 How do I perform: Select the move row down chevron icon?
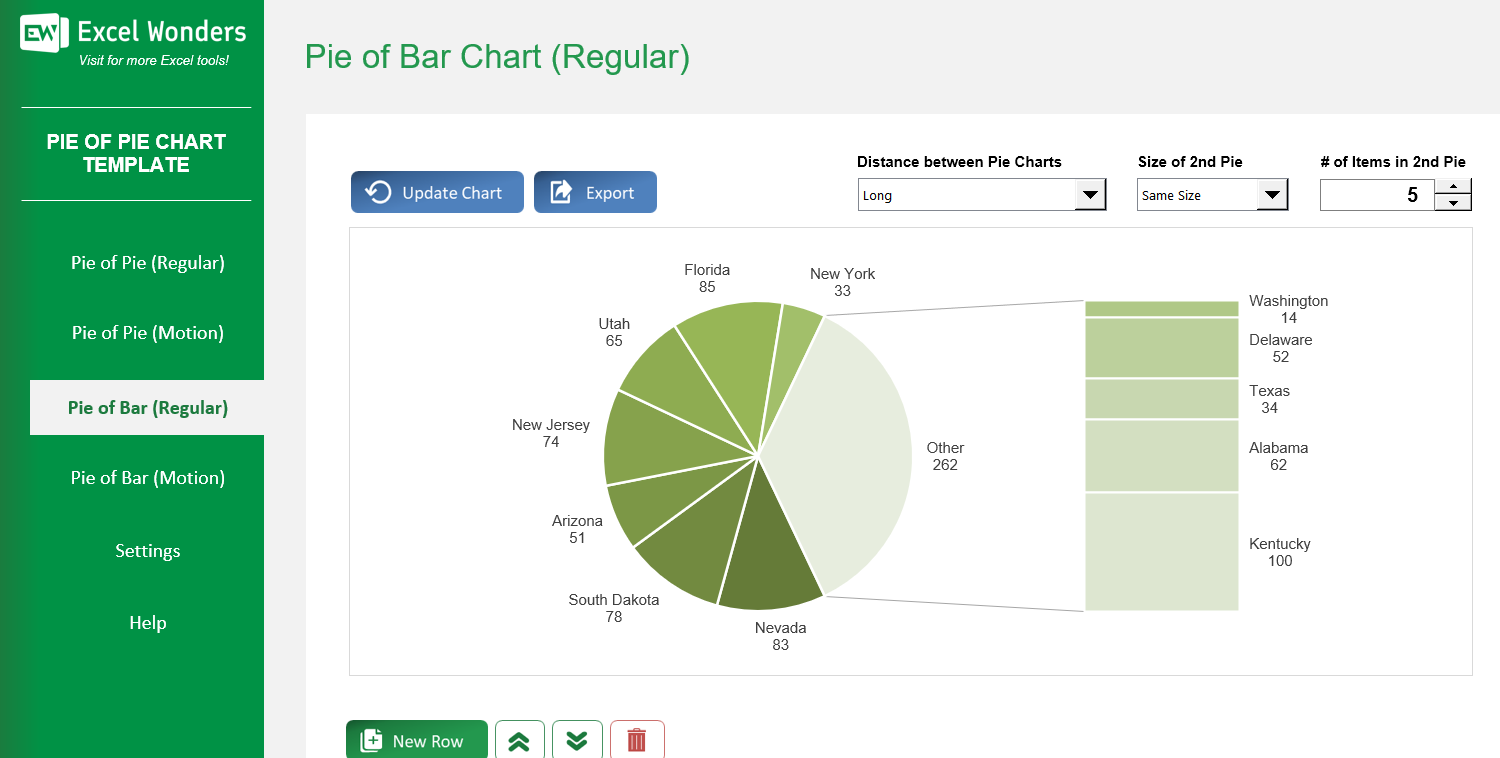pyautogui.click(x=577, y=740)
